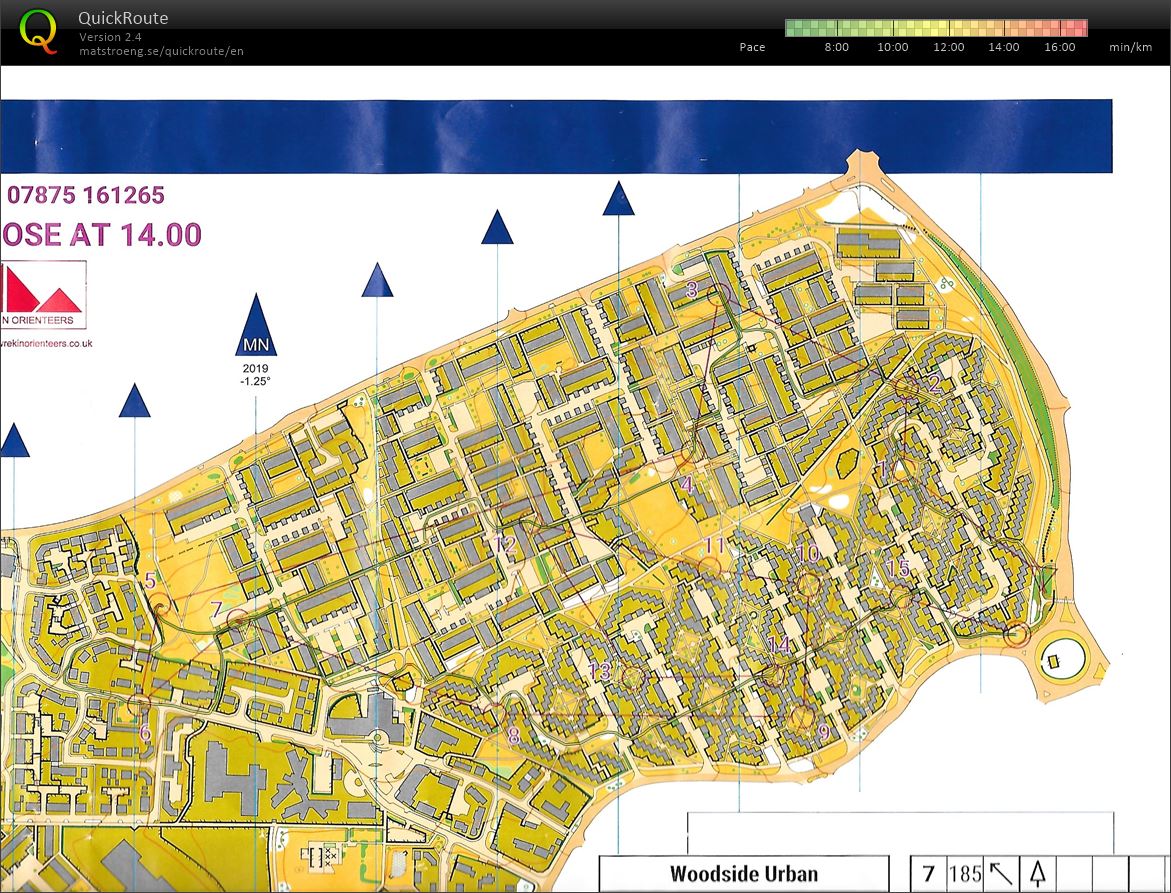The height and width of the screenshot is (893, 1171).
Task: Click the 185 cell in the control description
Action: [x=965, y=874]
